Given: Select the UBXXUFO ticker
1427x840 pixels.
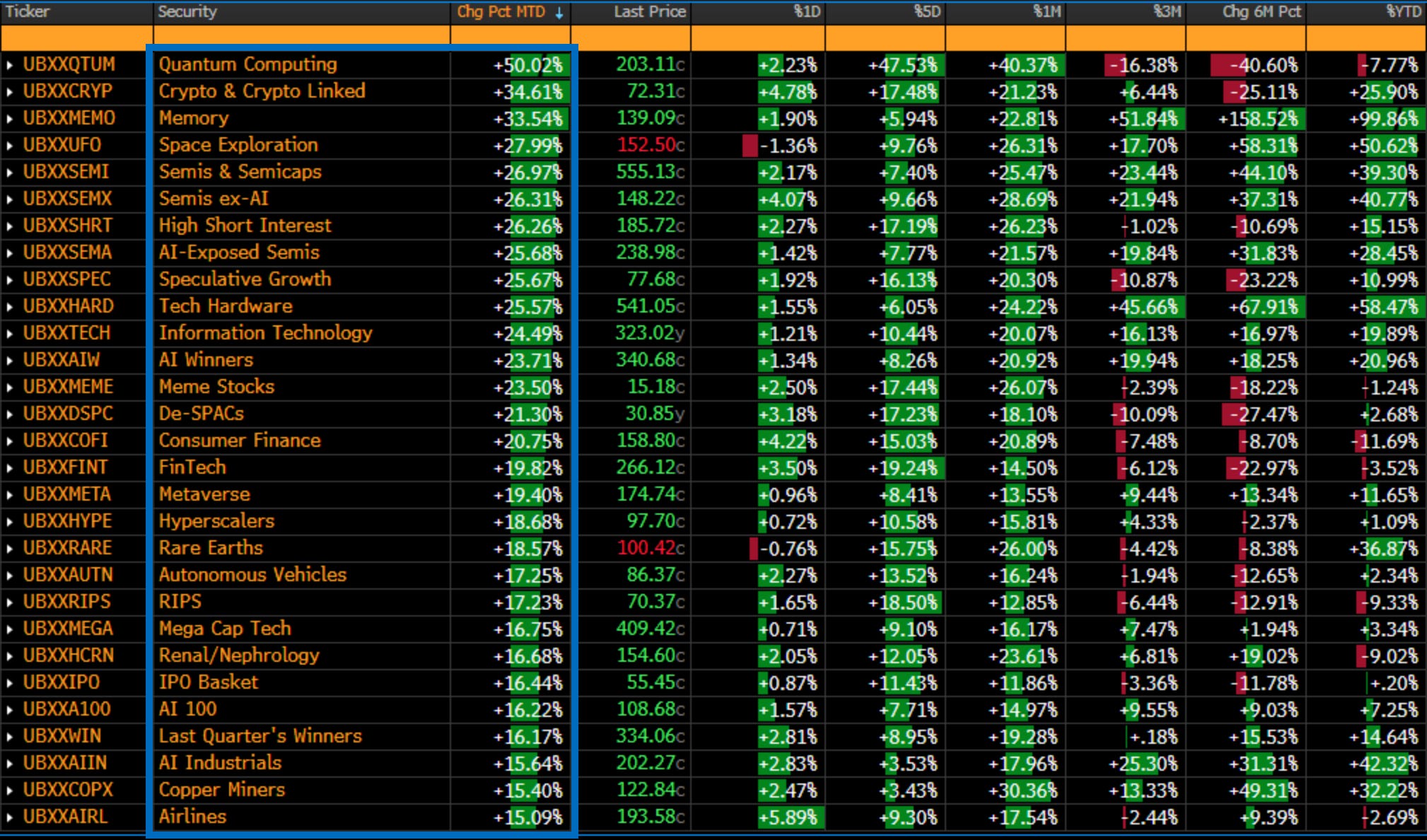Looking at the screenshot, I should (x=62, y=145).
